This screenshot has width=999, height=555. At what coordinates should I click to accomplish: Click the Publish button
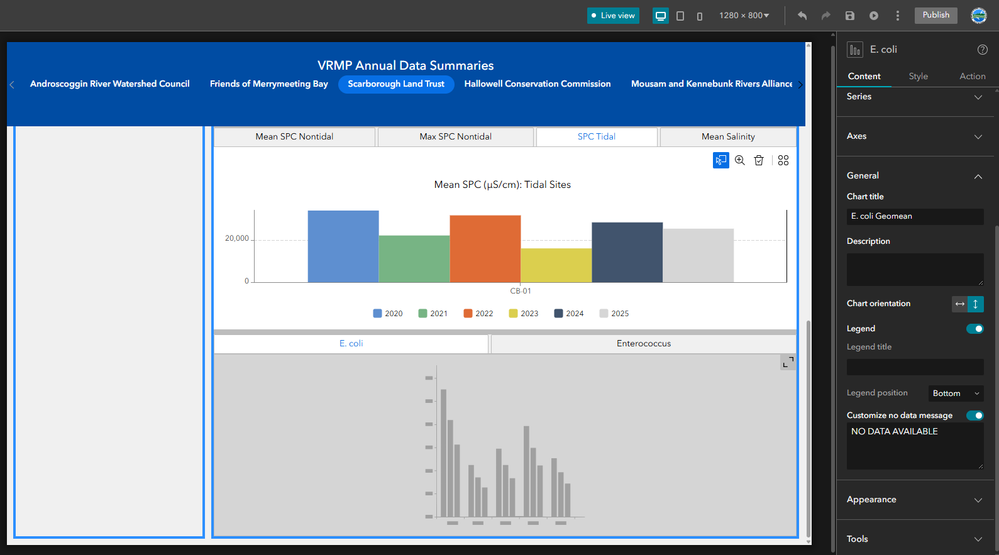pos(936,15)
